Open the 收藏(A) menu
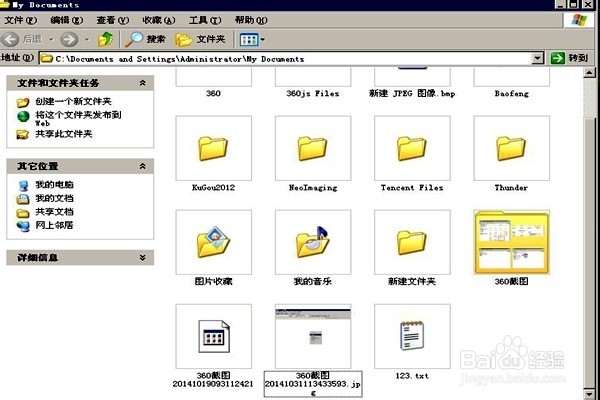Viewport: 600px width, 400px height. click(x=158, y=20)
